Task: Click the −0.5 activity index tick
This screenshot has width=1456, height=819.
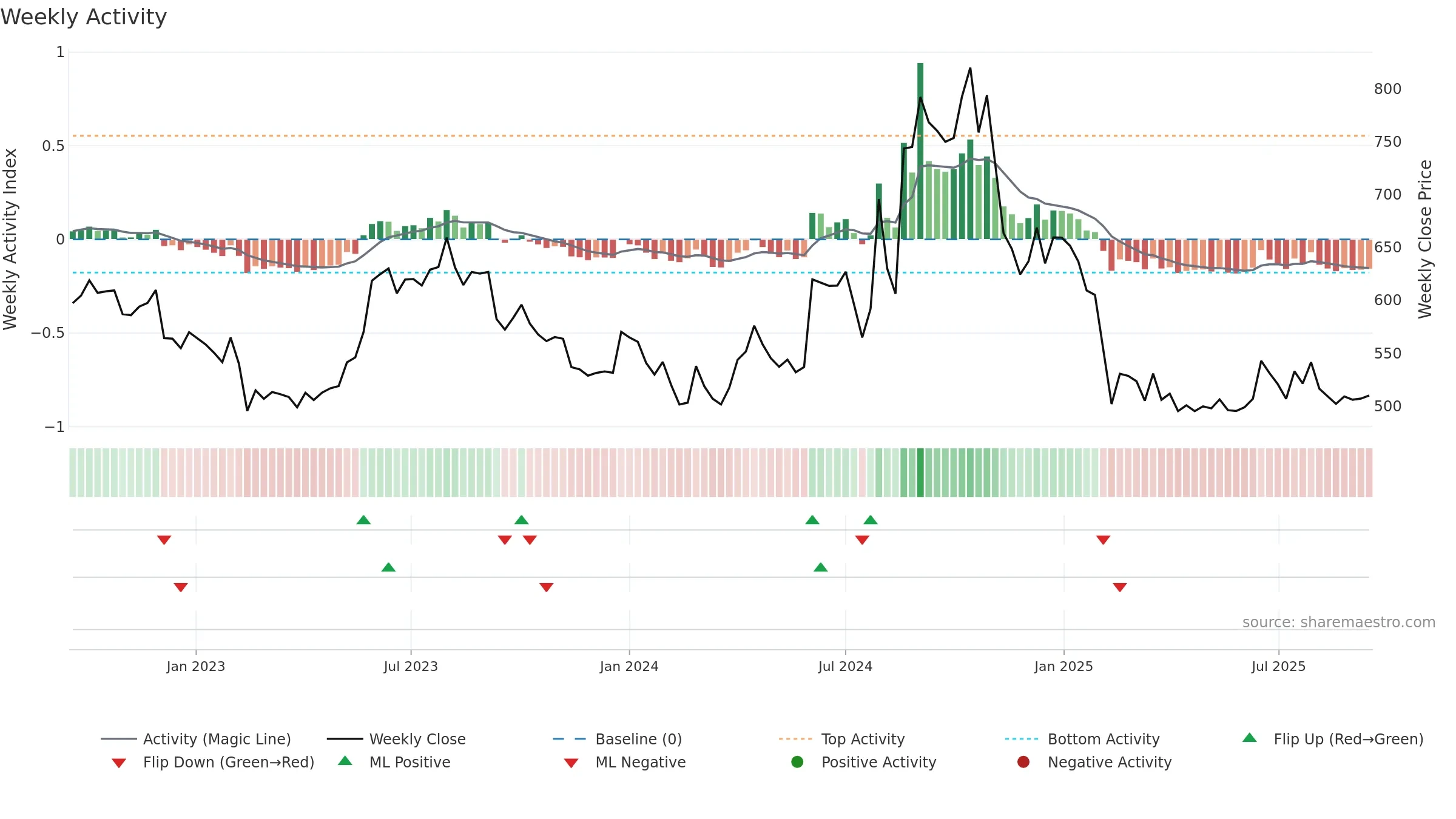Action: pyautogui.click(x=47, y=332)
